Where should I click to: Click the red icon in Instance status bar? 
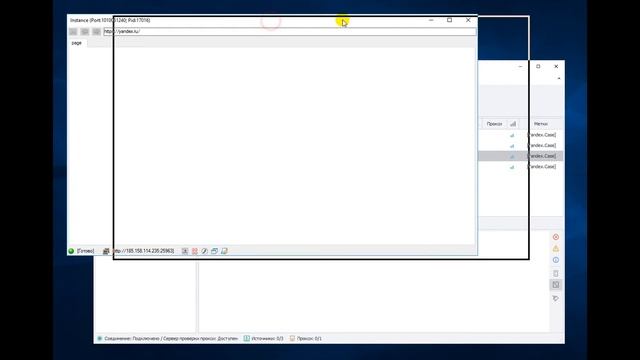coord(195,251)
